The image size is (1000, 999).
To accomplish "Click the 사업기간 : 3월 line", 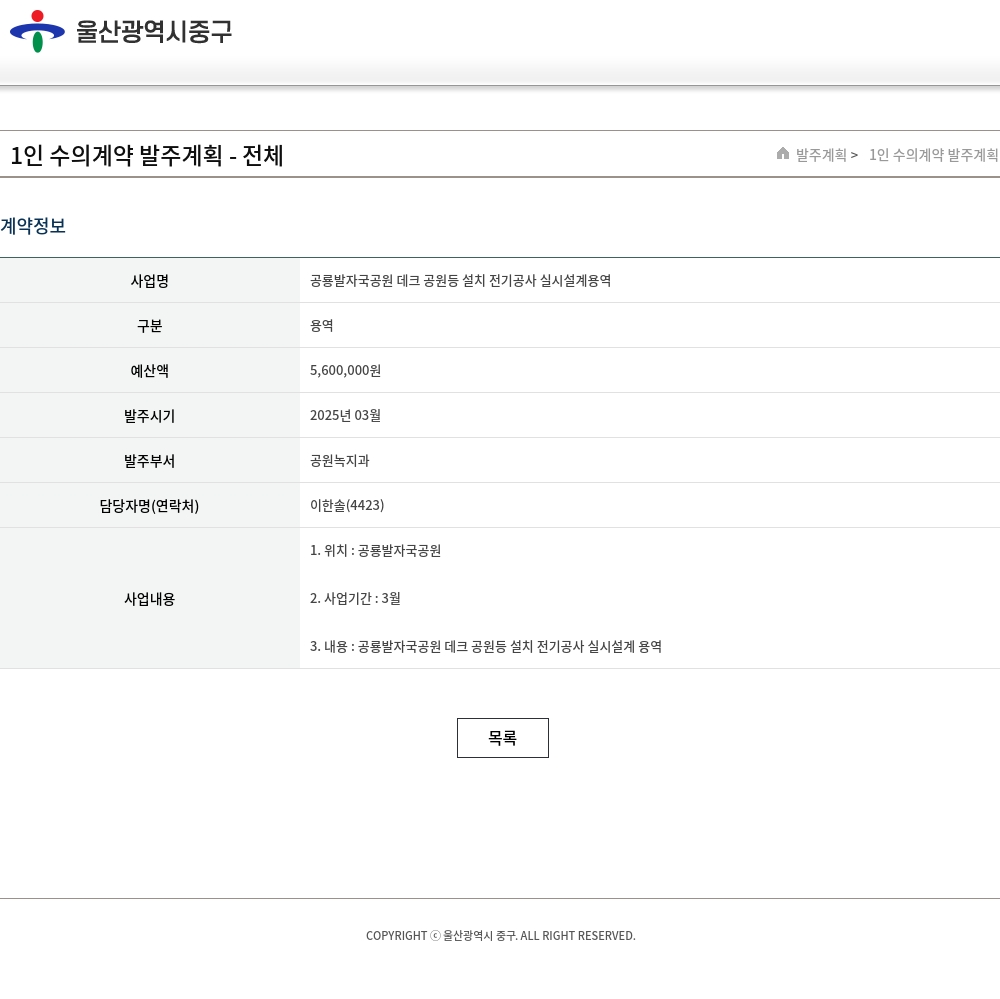I will [x=355, y=599].
